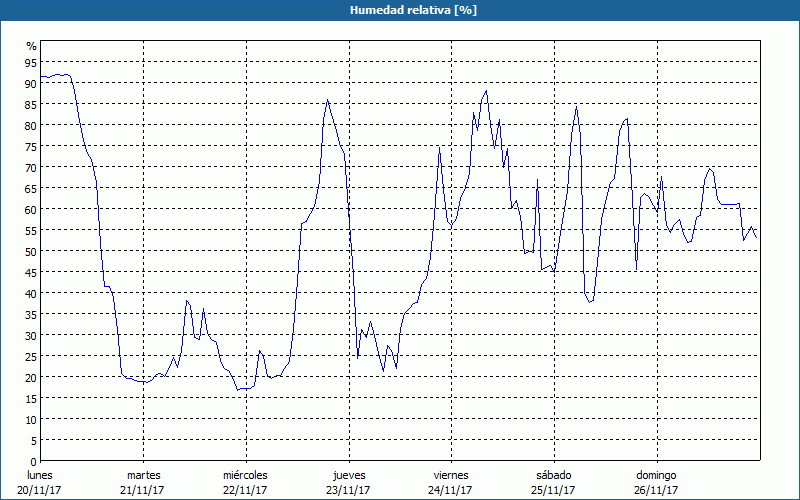The image size is (800, 500).
Task: Select the 25 value on the y-axis
Action: 31,357
